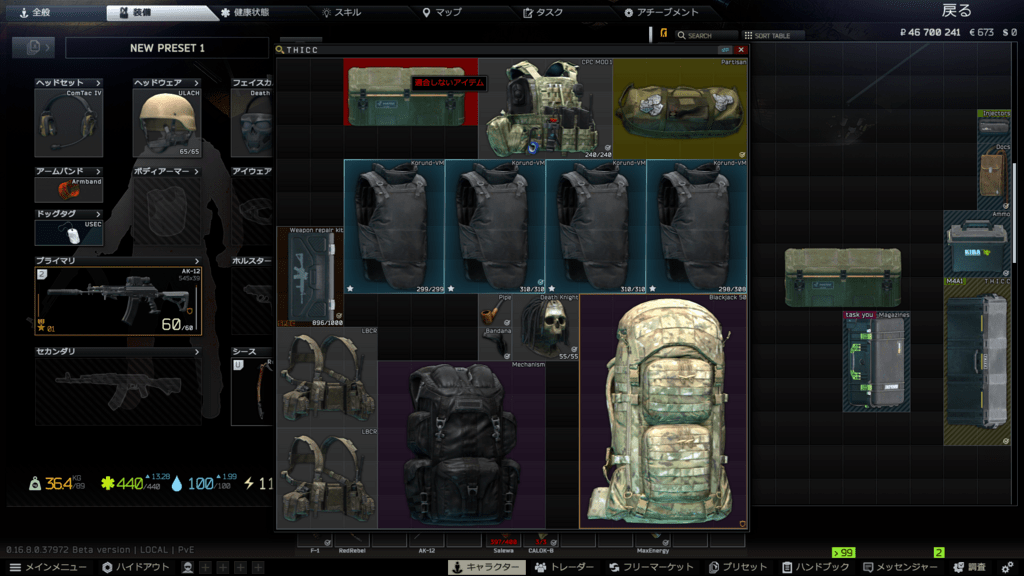The height and width of the screenshot is (576, 1024).
Task: Select the Death Knight mask
Action: point(545,327)
